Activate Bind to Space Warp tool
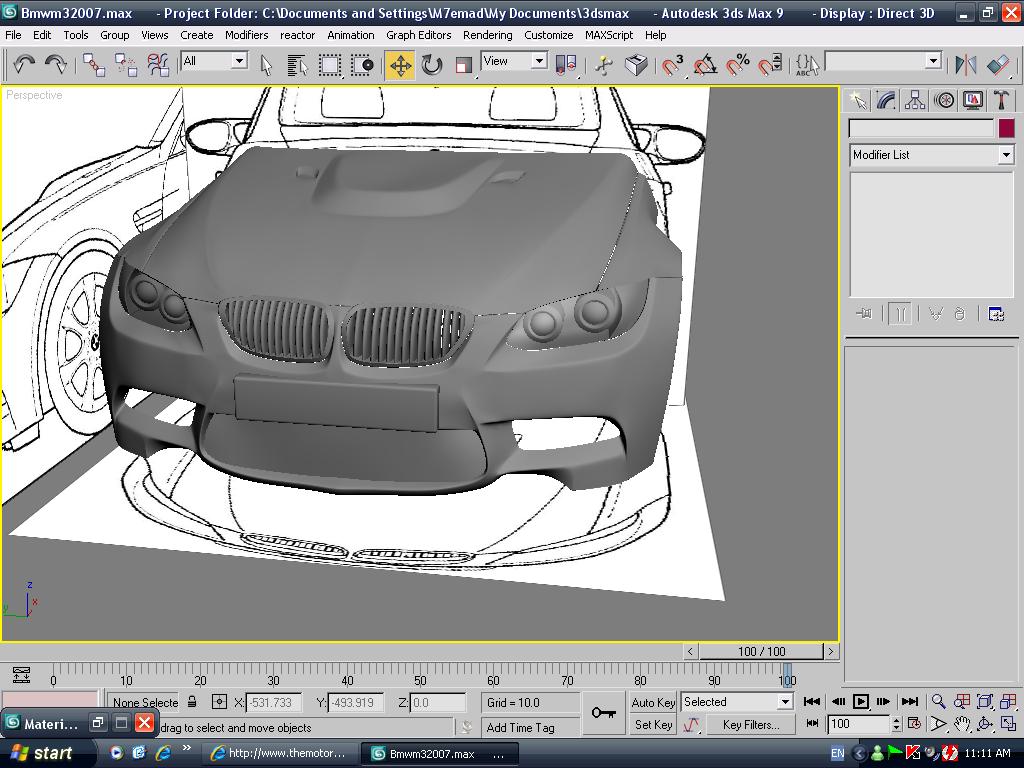The width and height of the screenshot is (1024, 768). click(x=157, y=65)
